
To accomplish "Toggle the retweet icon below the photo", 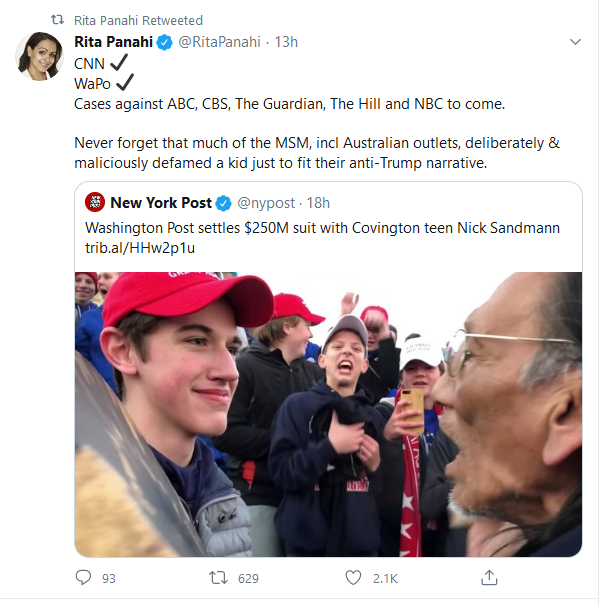I will click(219, 578).
